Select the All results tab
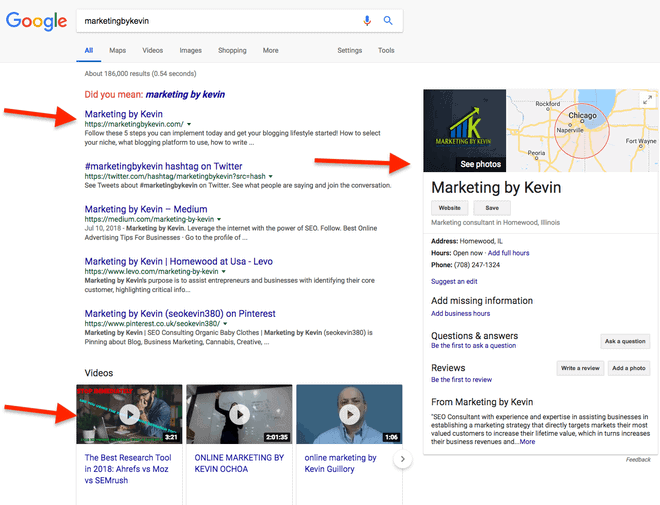Screen dimensions: 660x505 point(89,50)
